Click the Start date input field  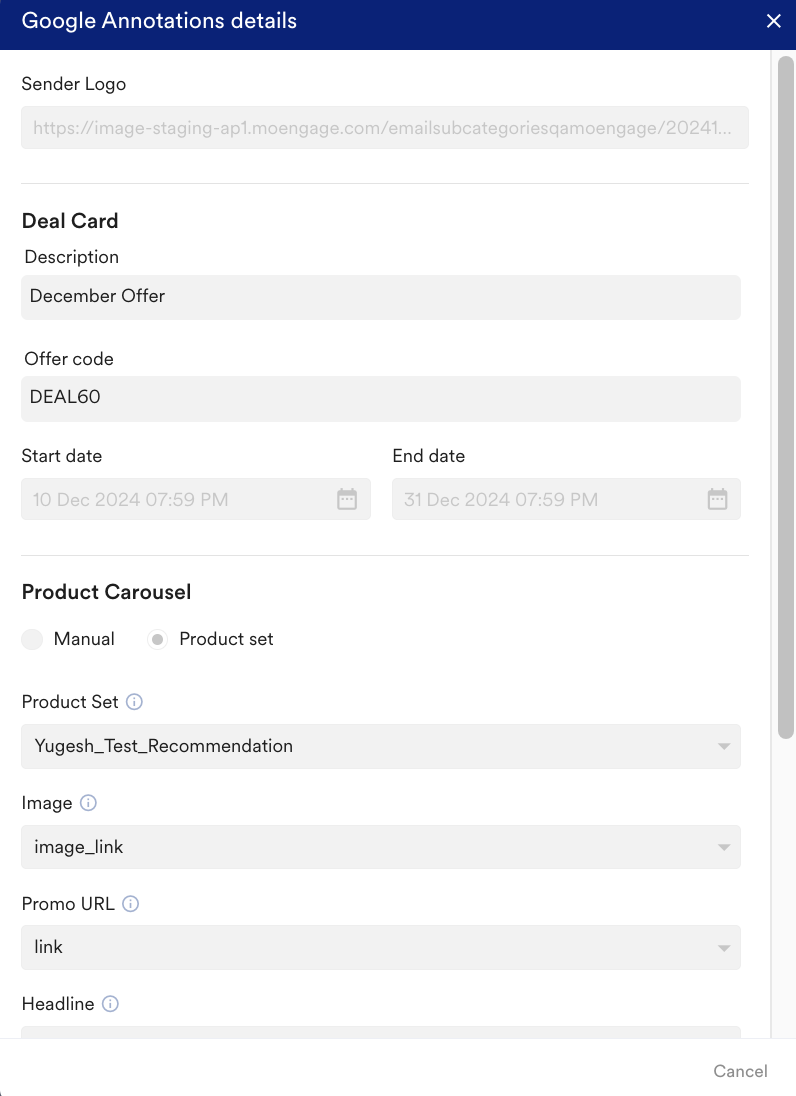coord(180,499)
